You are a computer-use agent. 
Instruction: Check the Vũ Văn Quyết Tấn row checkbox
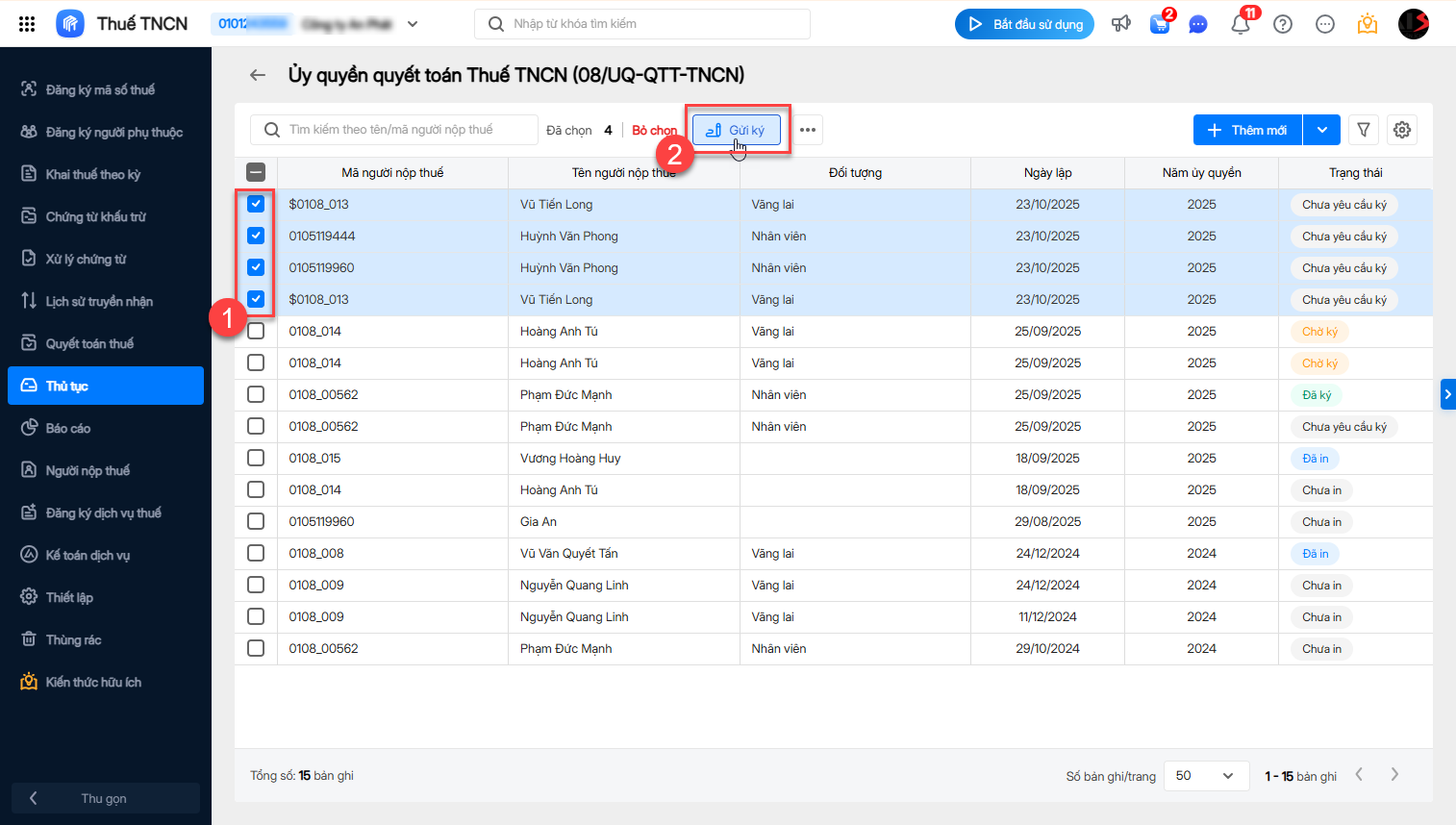[256, 553]
